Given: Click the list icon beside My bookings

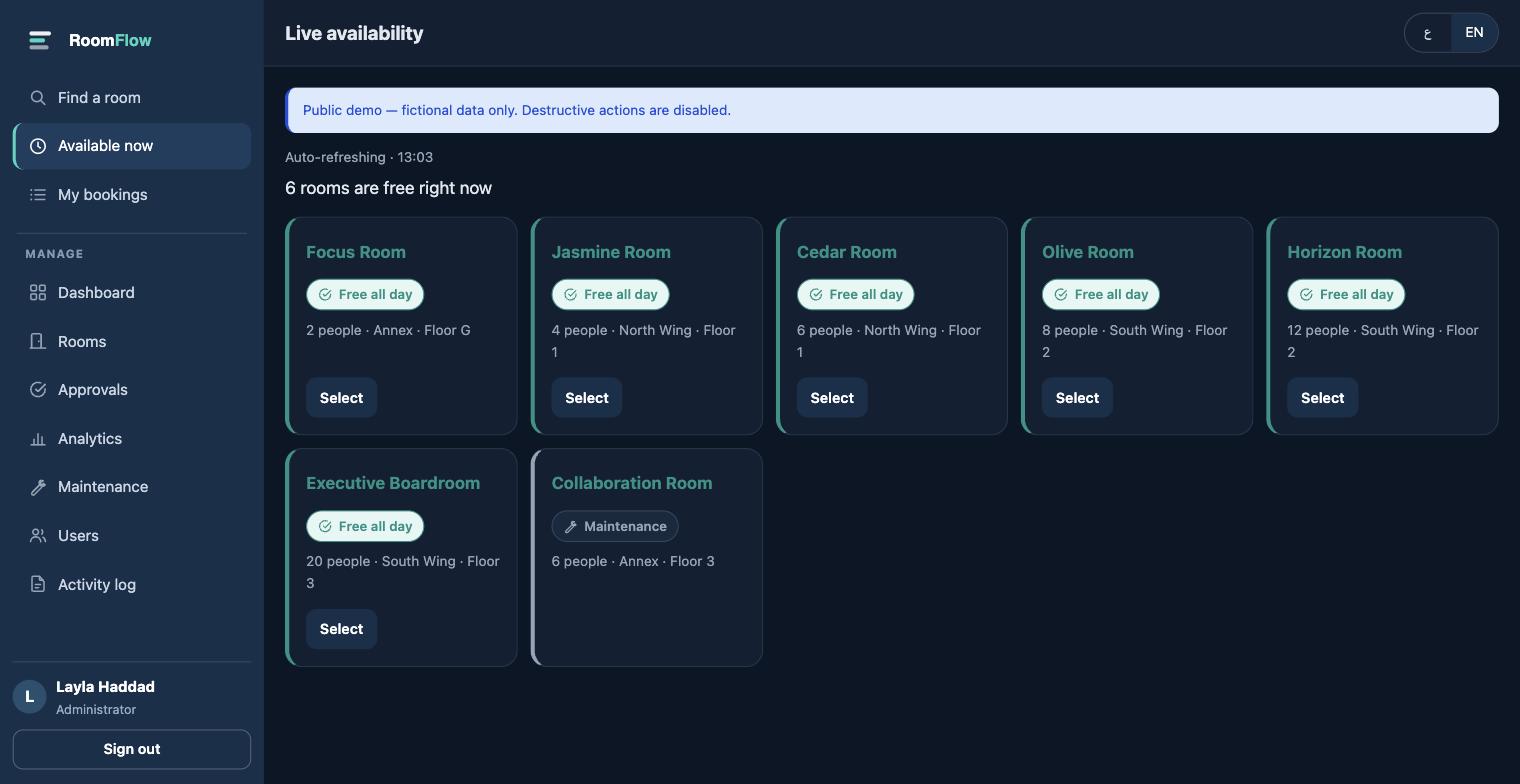Looking at the screenshot, I should coord(38,195).
